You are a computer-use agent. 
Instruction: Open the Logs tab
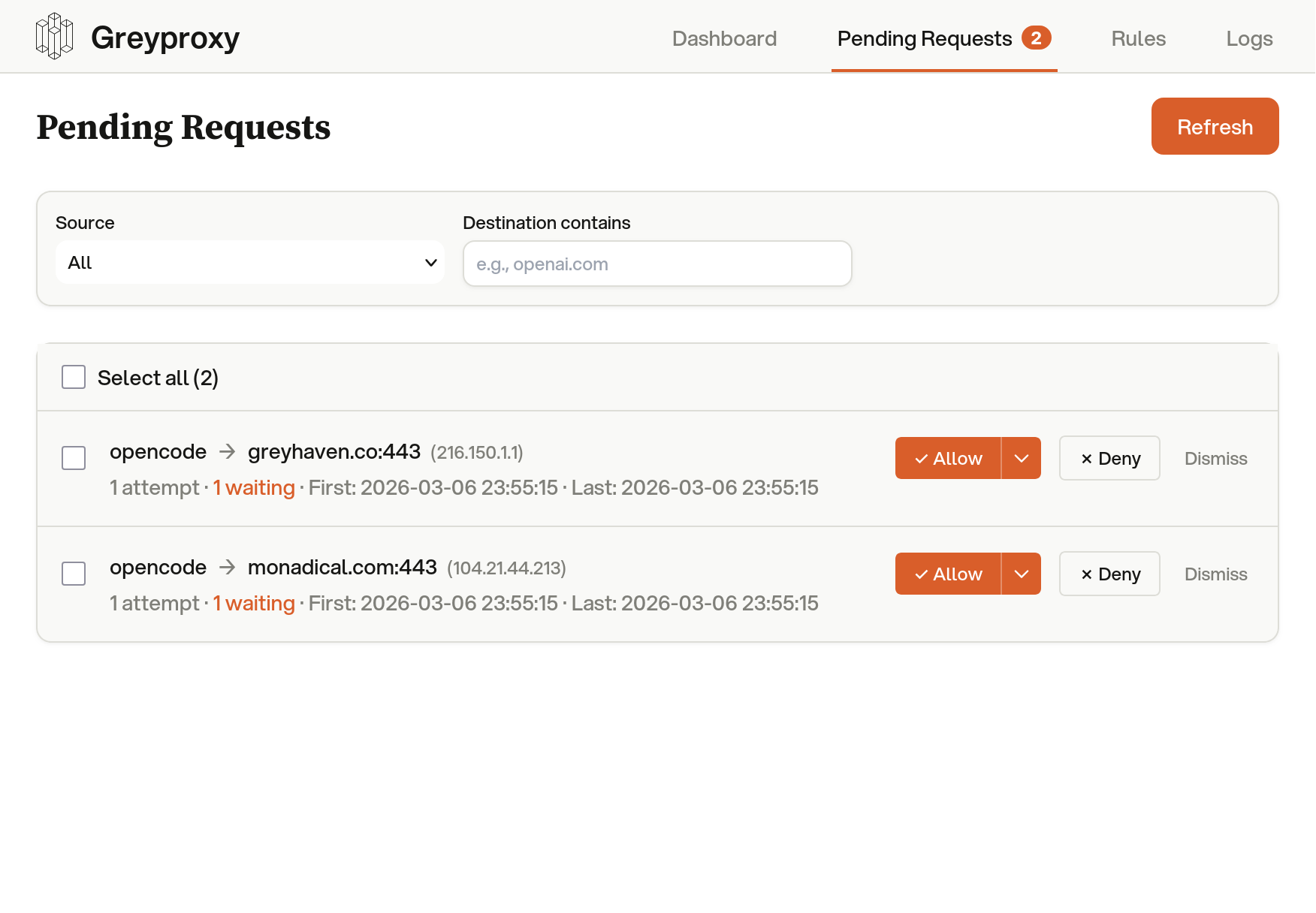click(1249, 38)
